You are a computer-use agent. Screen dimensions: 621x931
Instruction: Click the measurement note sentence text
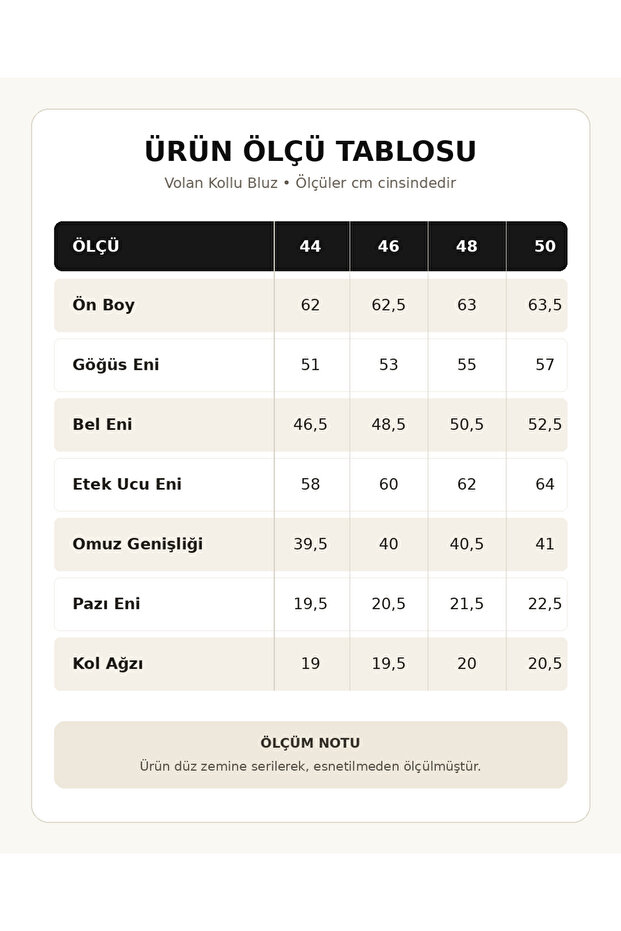tap(310, 766)
